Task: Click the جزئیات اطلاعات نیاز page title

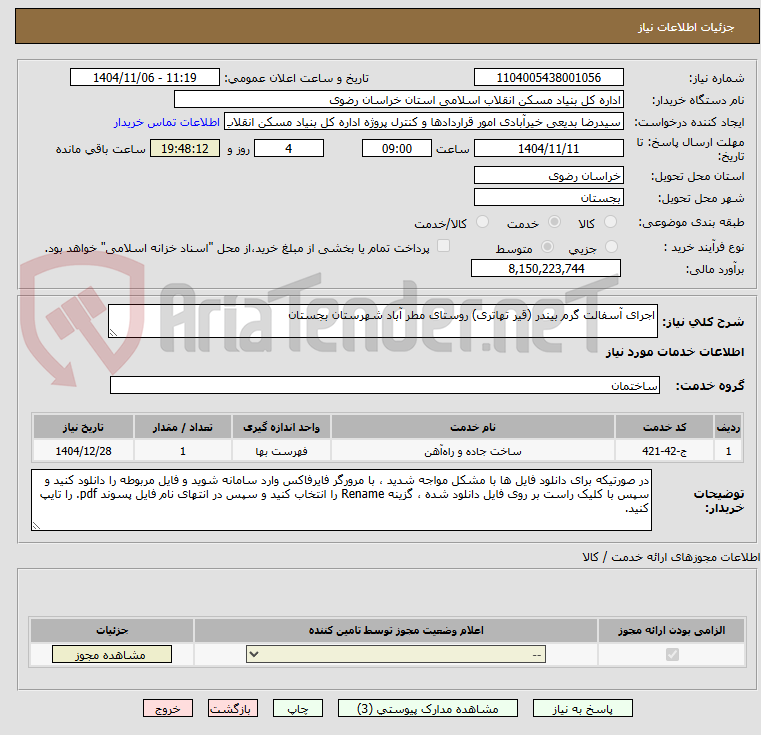Action: pos(686,27)
